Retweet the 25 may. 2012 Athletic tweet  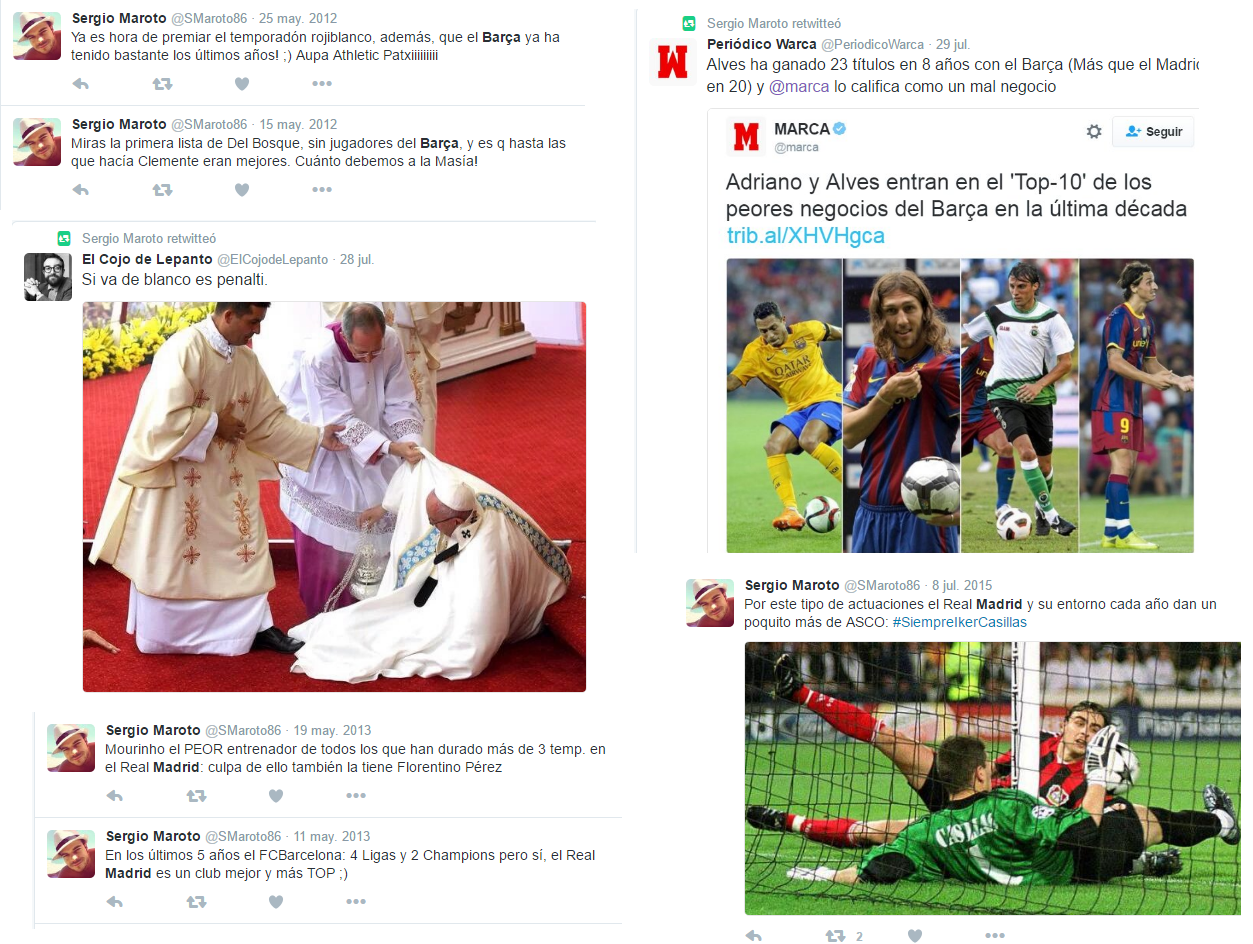pos(162,84)
